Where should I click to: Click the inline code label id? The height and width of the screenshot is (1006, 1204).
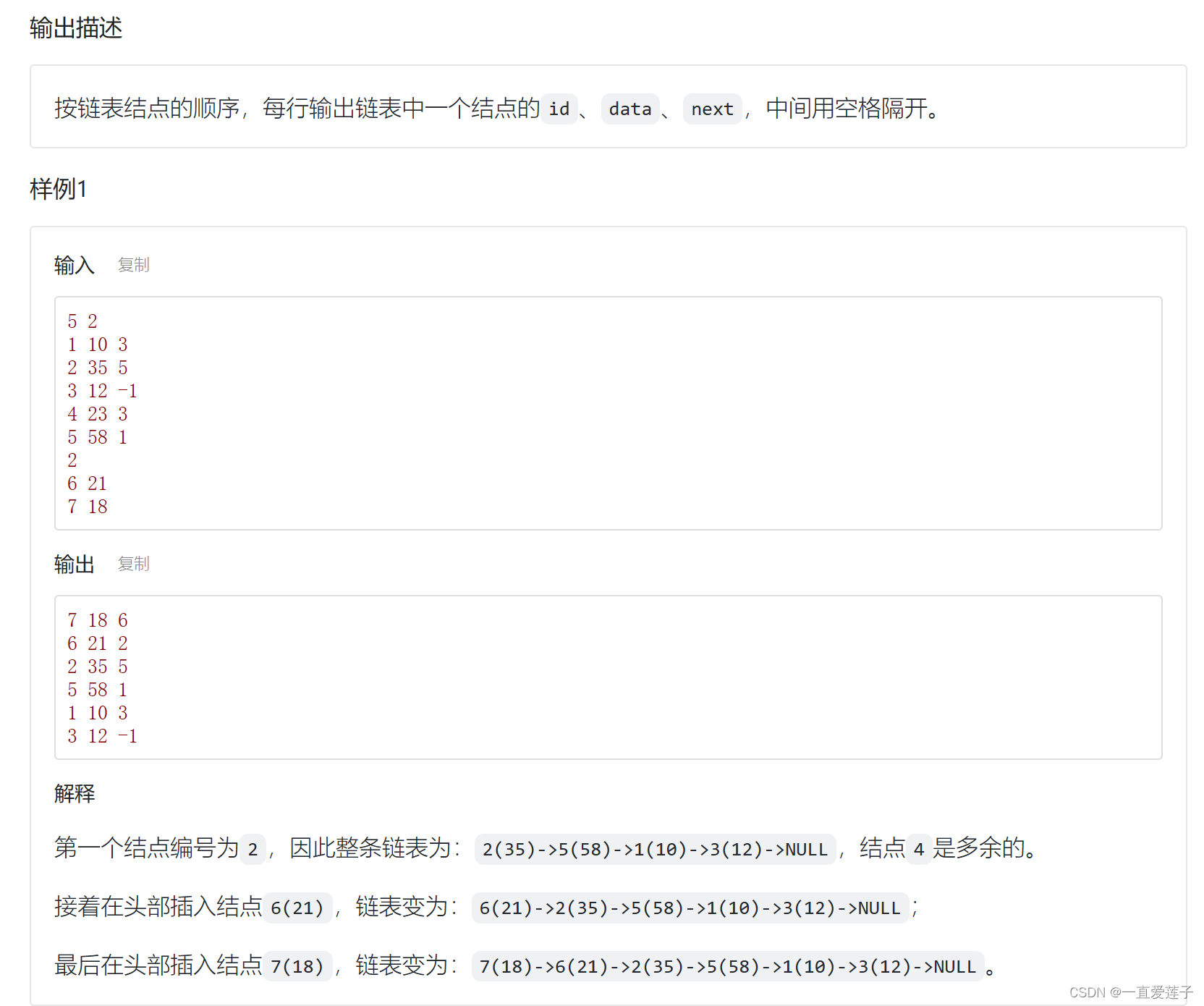pyautogui.click(x=559, y=109)
